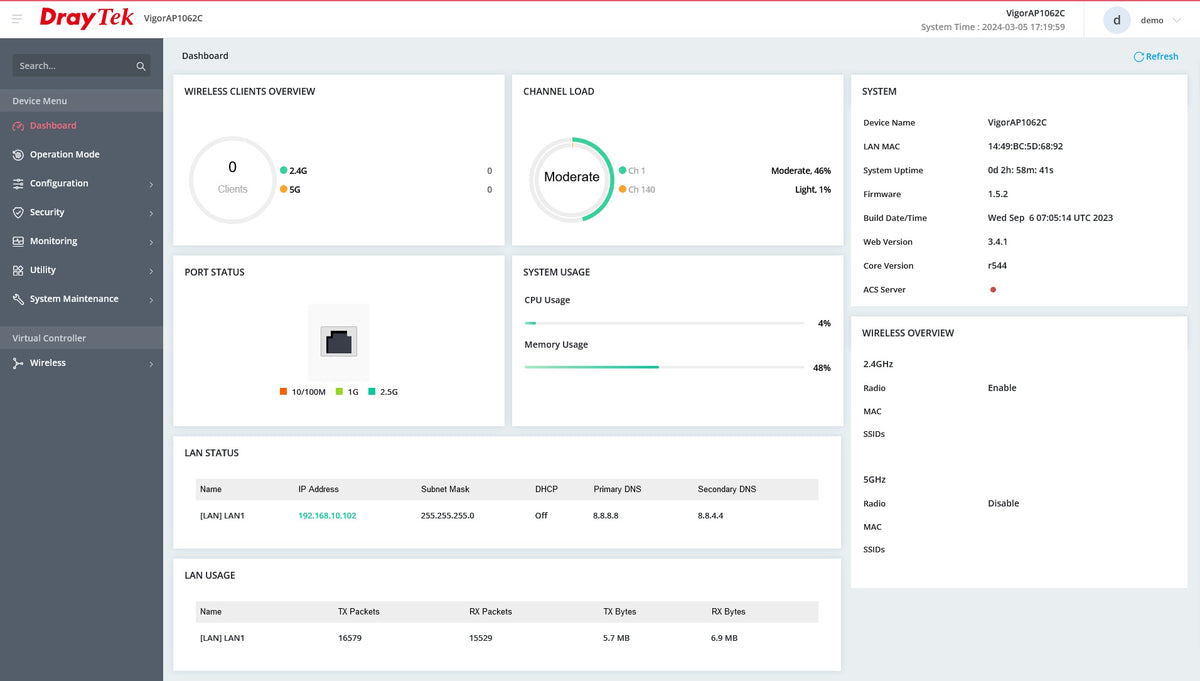Click the Build Date/Time value

(x=1050, y=218)
